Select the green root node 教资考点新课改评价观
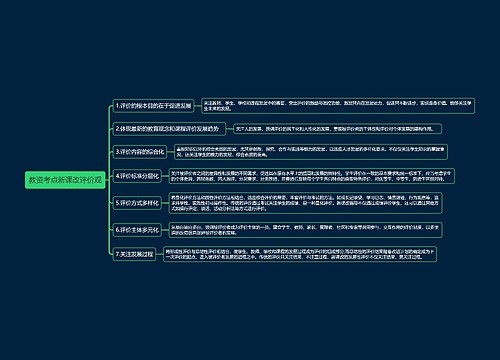 pos(65,180)
